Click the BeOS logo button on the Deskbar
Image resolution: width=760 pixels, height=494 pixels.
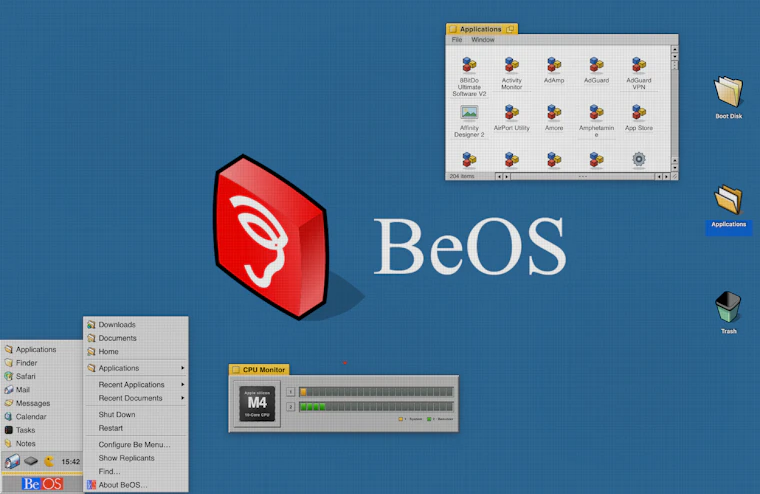tap(42, 484)
